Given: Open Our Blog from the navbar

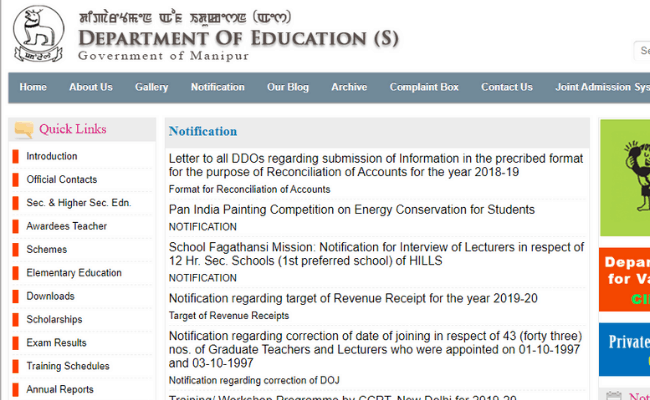Looking at the screenshot, I should (x=288, y=87).
